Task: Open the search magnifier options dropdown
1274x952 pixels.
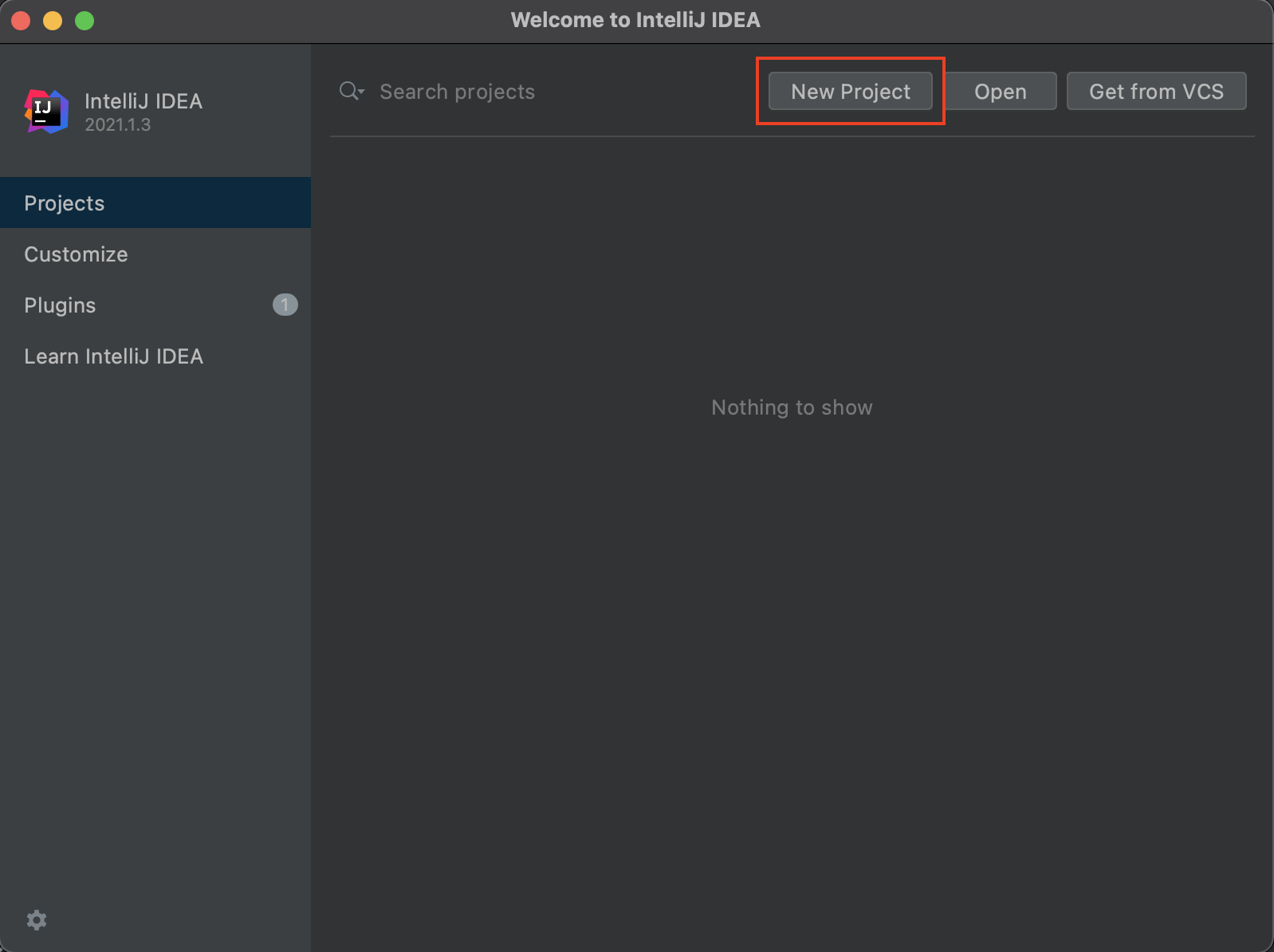Action: tap(352, 91)
